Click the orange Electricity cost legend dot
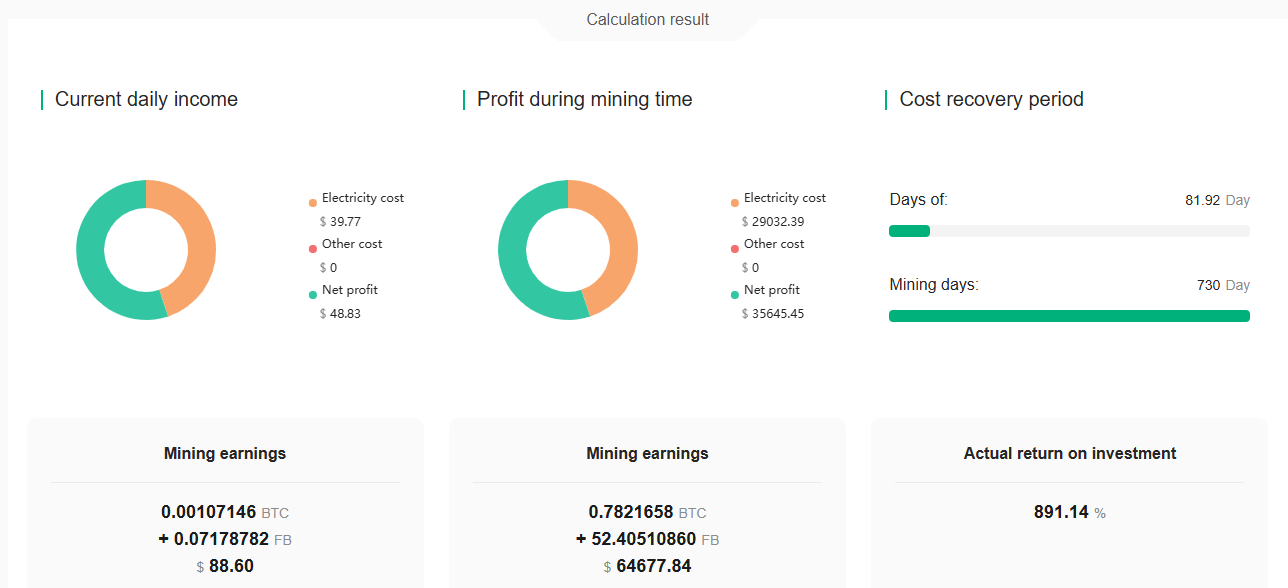Image resolution: width=1288 pixels, height=588 pixels. pyautogui.click(x=313, y=198)
